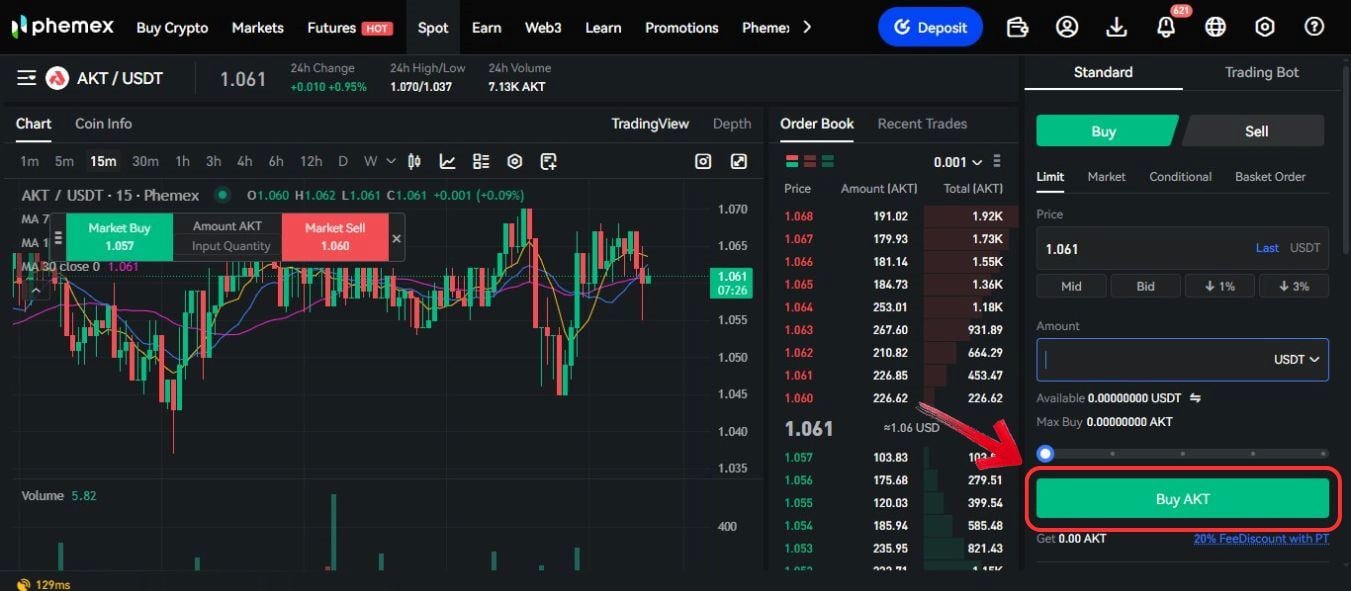Open the order book more options icon
1351x591 pixels.
tap(997, 161)
